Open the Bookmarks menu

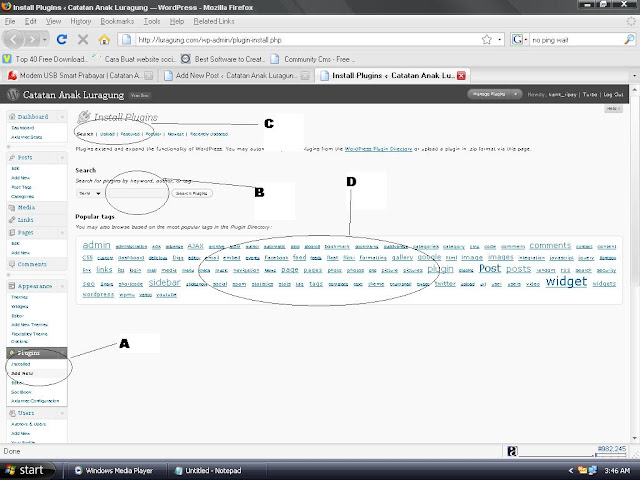[x=117, y=21]
